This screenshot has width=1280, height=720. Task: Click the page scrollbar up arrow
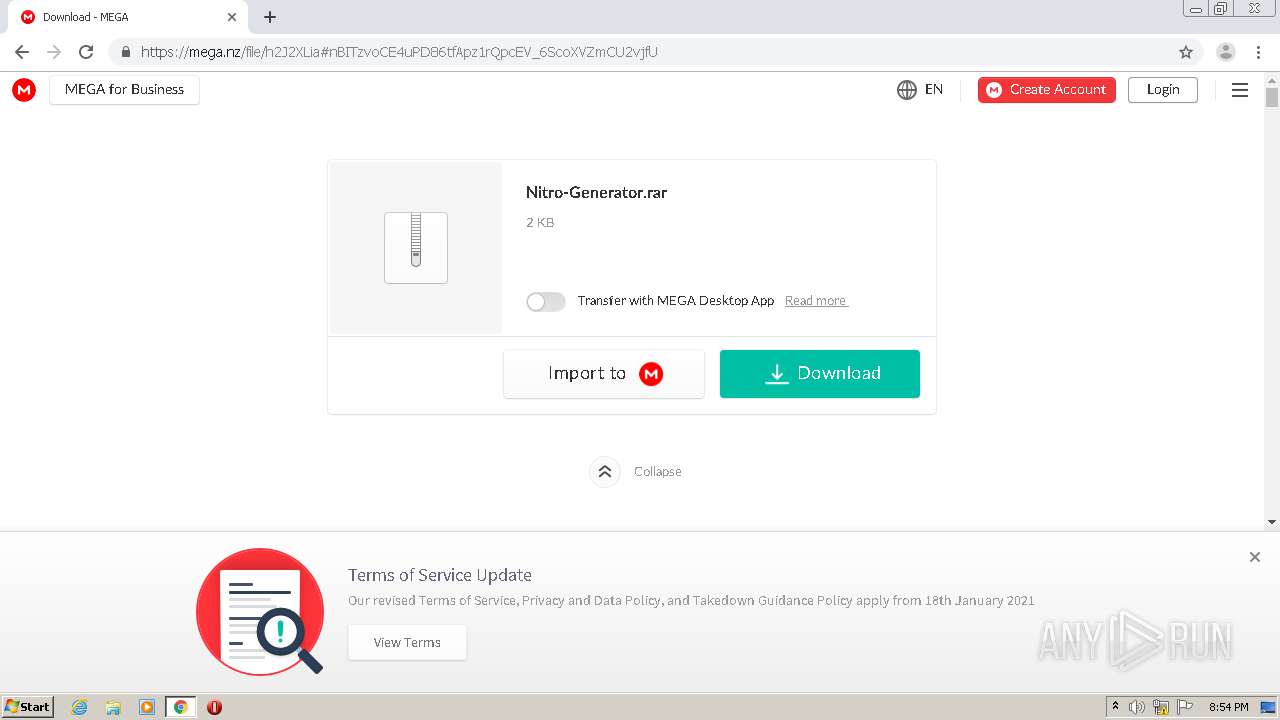1272,79
